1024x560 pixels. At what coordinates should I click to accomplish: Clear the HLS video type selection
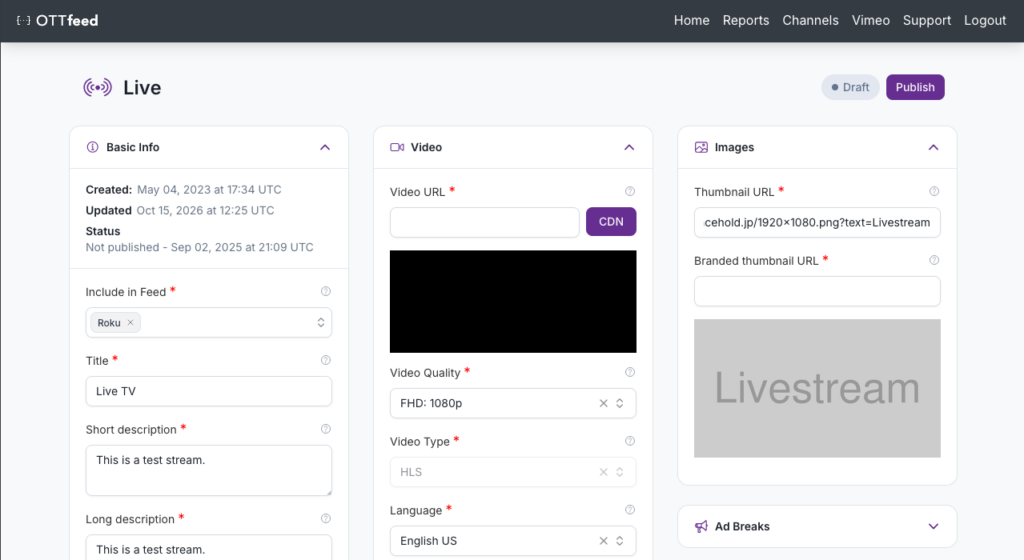click(603, 472)
